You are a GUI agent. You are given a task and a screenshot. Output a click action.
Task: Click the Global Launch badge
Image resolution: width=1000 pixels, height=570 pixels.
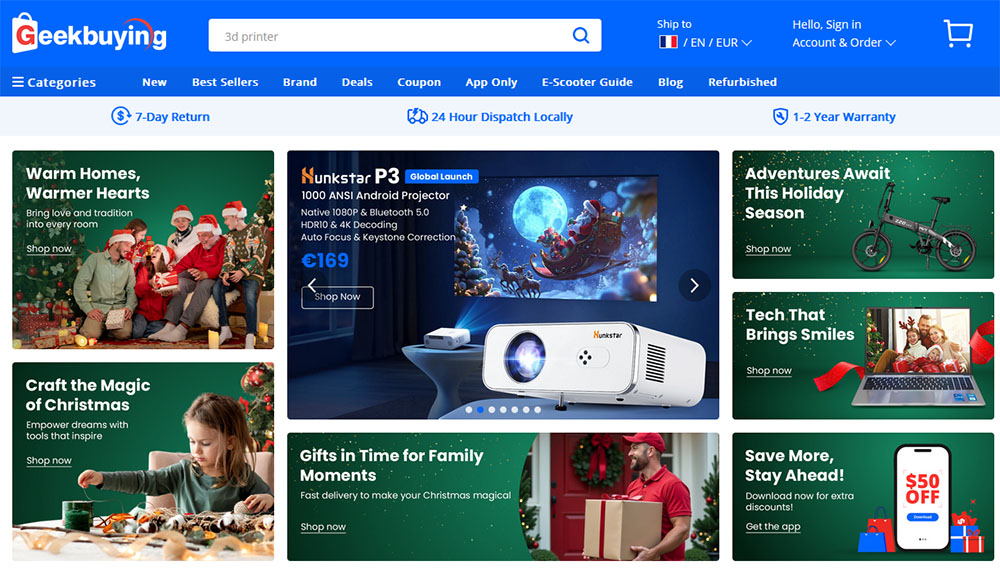(441, 177)
